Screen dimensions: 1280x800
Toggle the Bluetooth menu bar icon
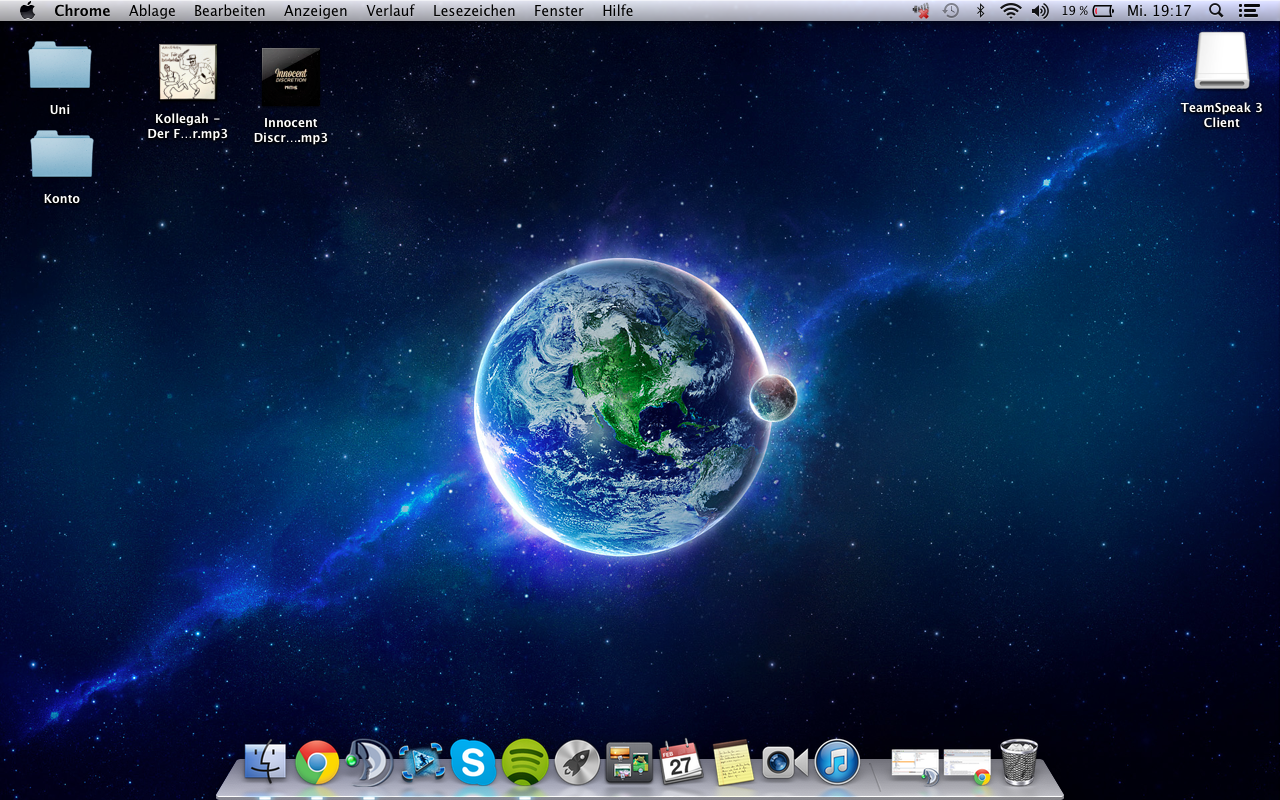[981, 11]
